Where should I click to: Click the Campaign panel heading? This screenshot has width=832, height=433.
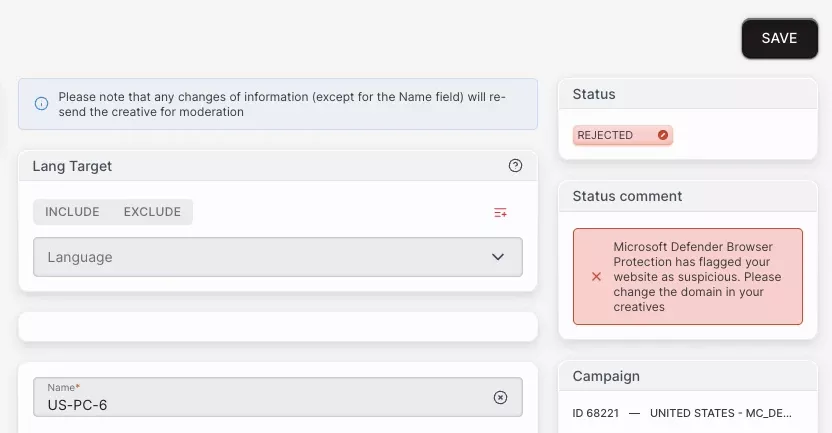click(606, 376)
